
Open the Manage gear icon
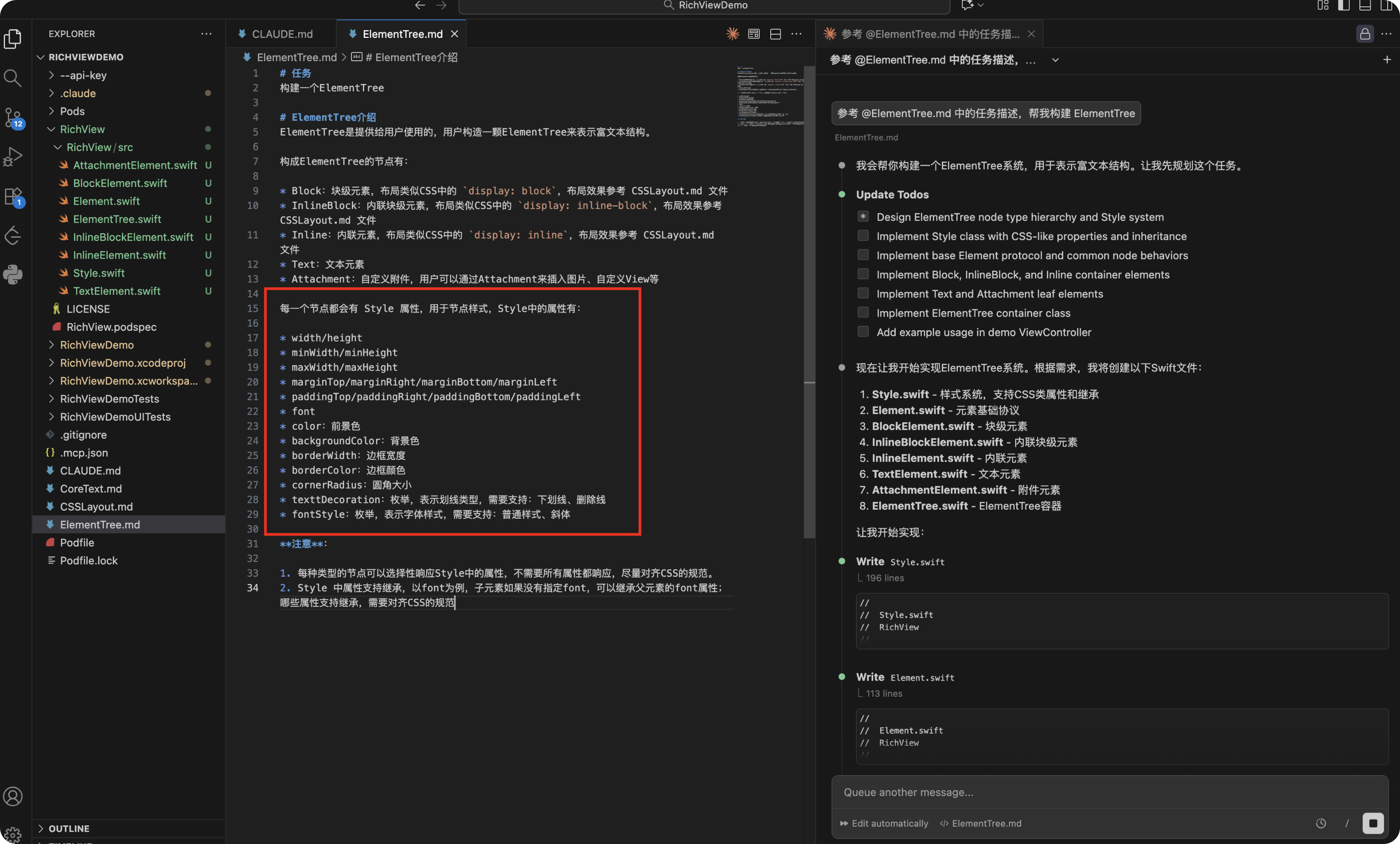(12, 834)
